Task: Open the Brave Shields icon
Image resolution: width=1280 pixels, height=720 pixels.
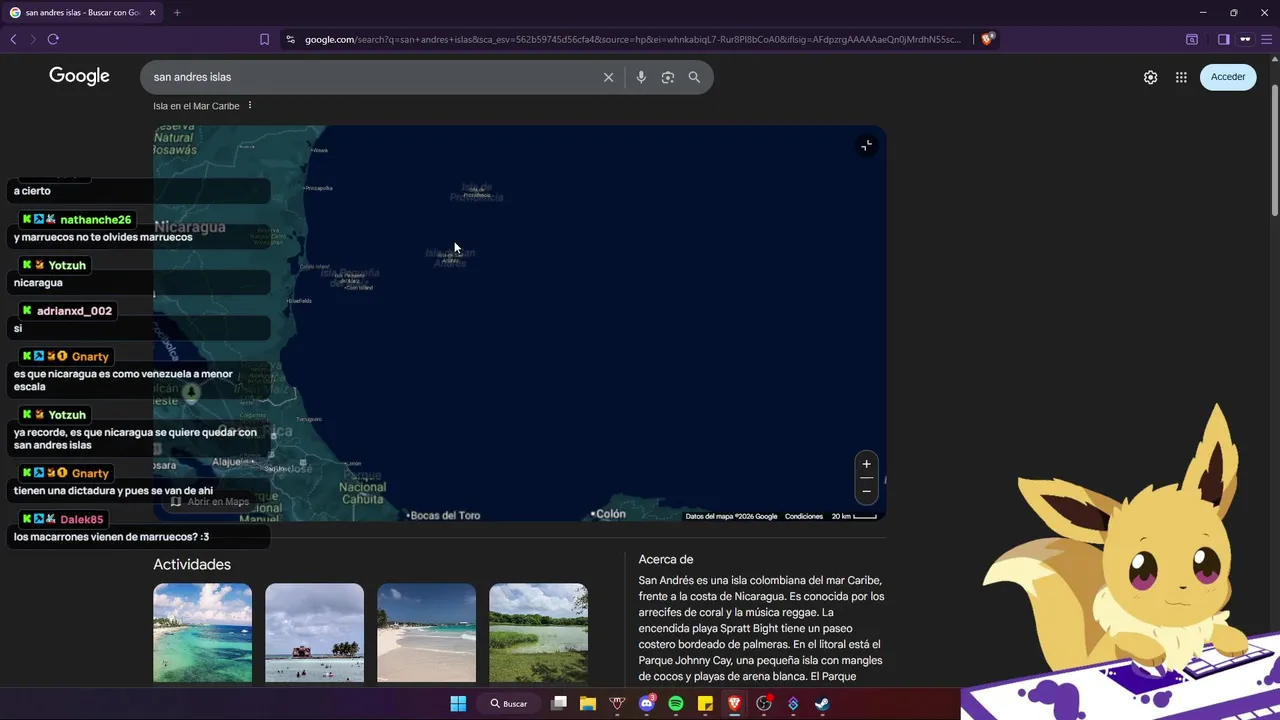Action: point(988,39)
